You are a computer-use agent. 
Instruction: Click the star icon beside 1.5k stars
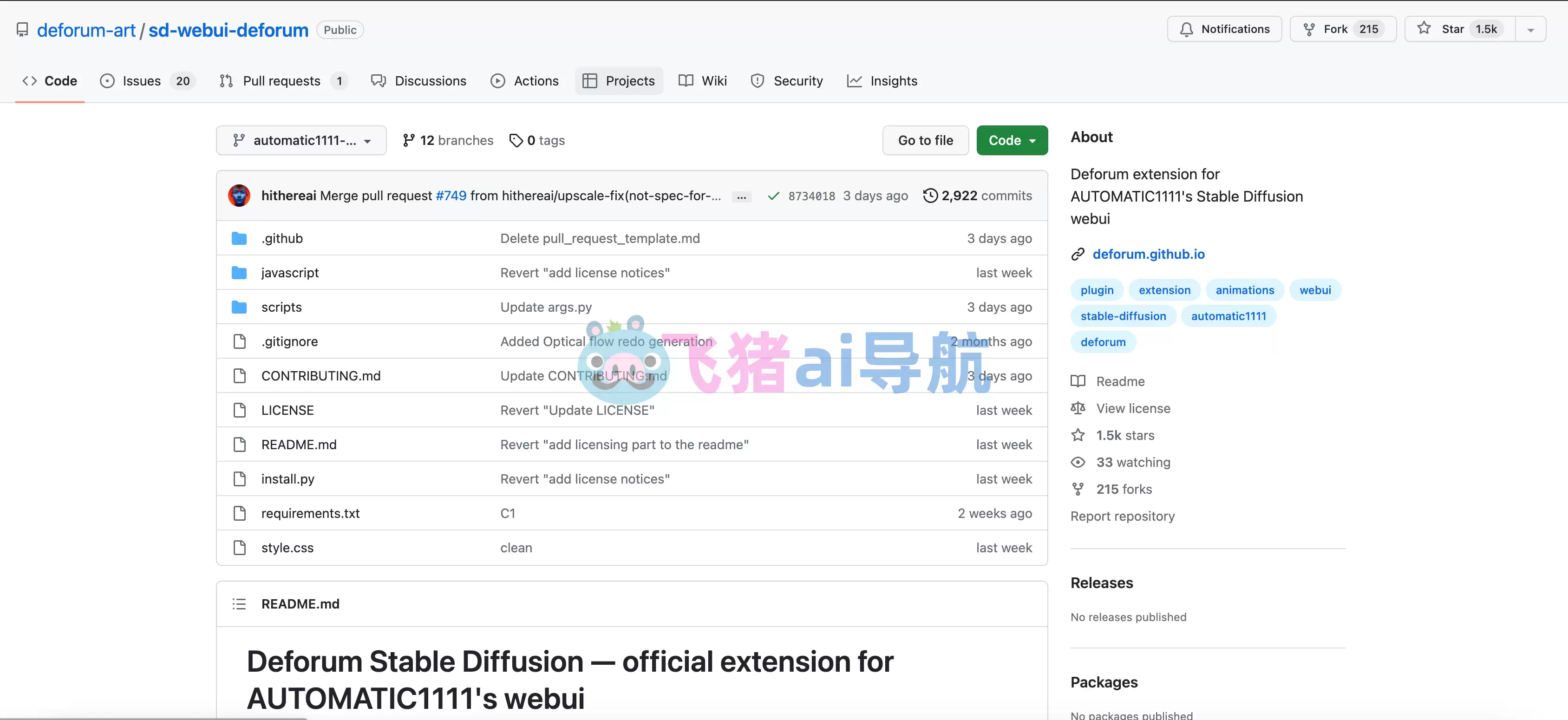click(x=1078, y=435)
